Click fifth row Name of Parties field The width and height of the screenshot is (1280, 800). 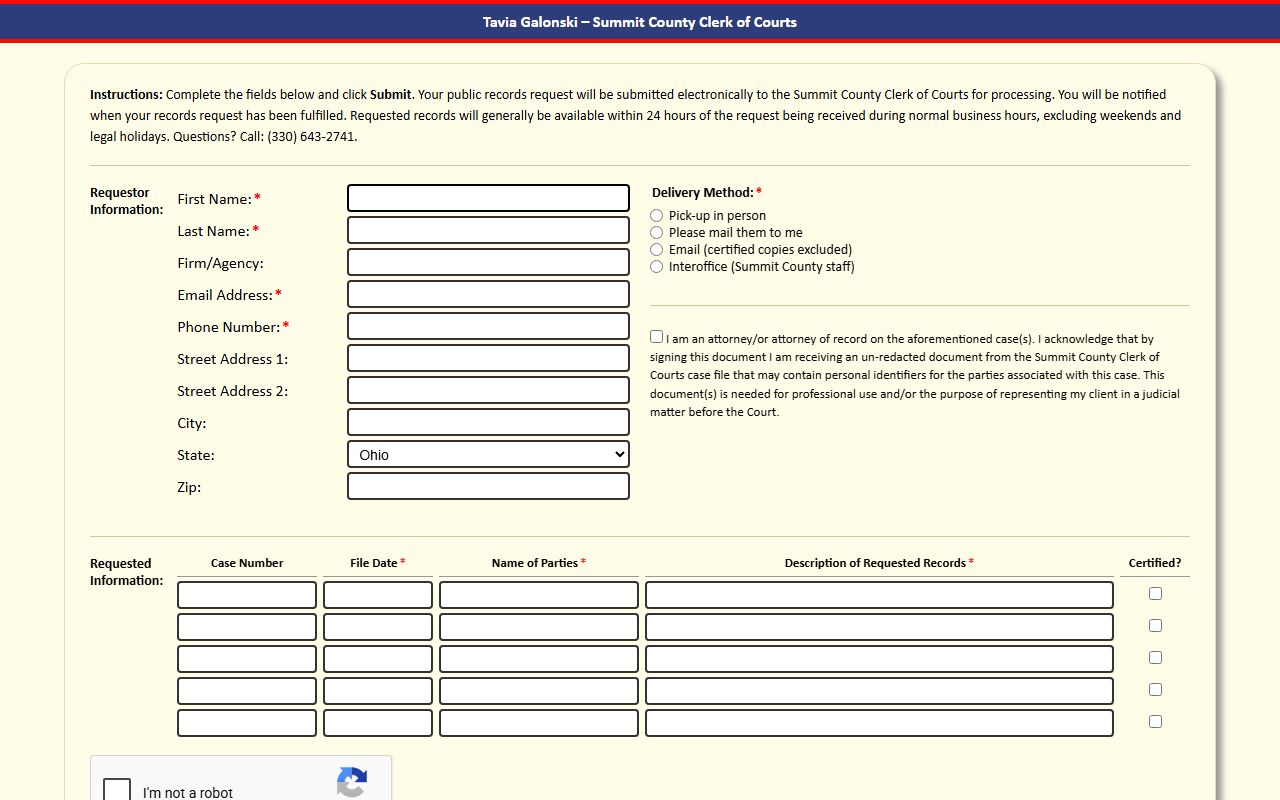pyautogui.click(x=539, y=723)
